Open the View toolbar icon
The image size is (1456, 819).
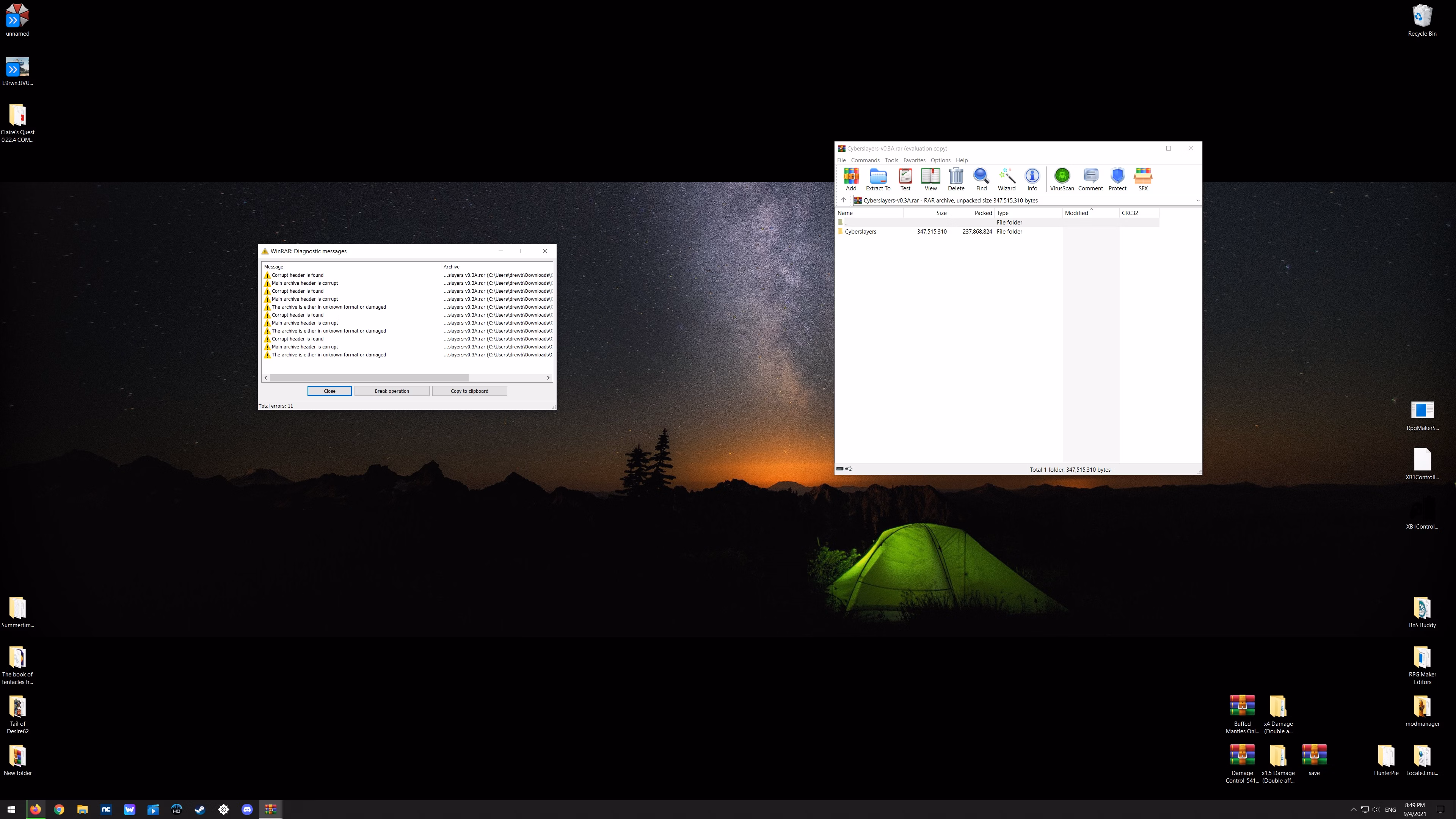(930, 179)
